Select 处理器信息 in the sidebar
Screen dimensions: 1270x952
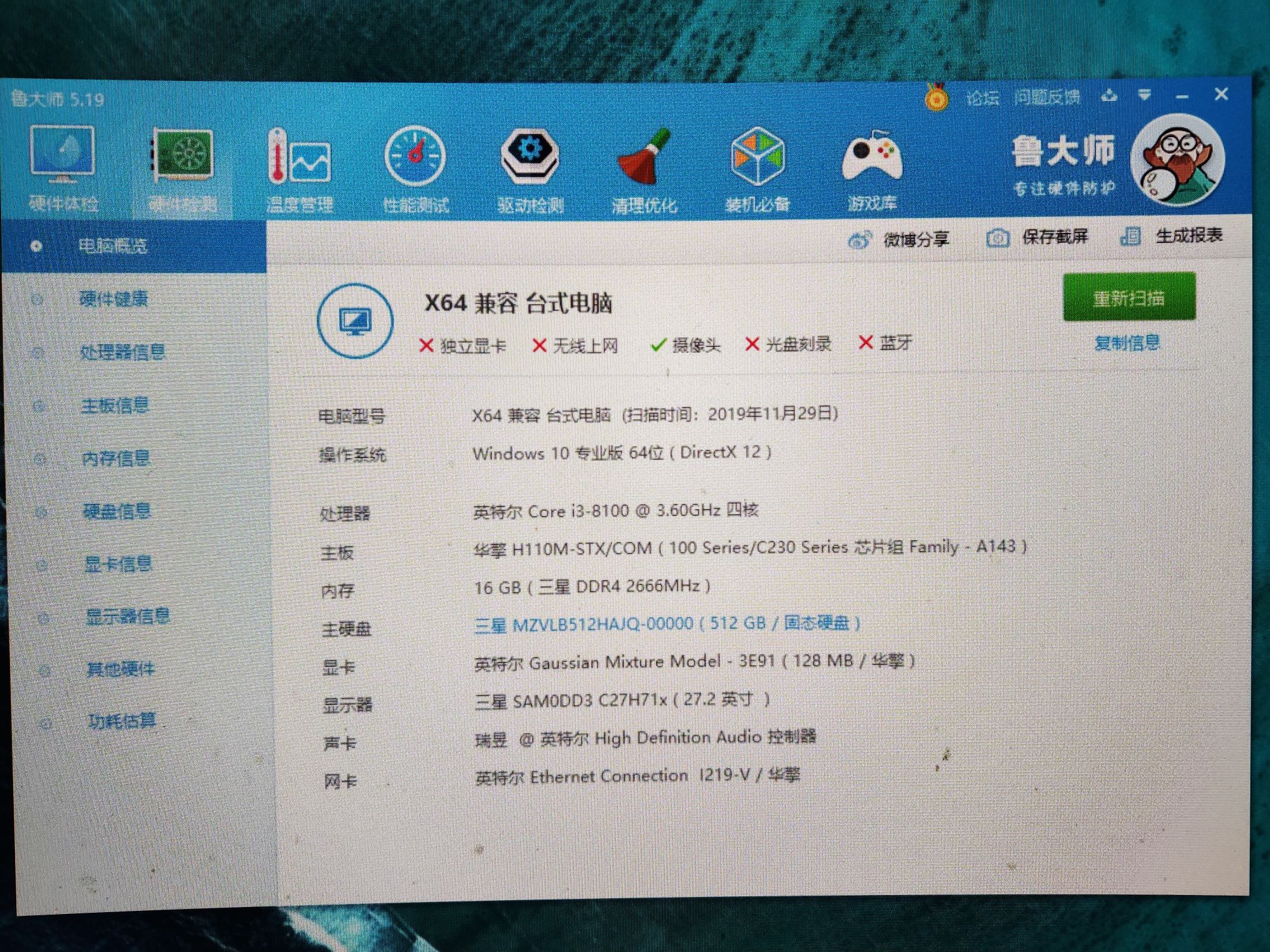(123, 352)
